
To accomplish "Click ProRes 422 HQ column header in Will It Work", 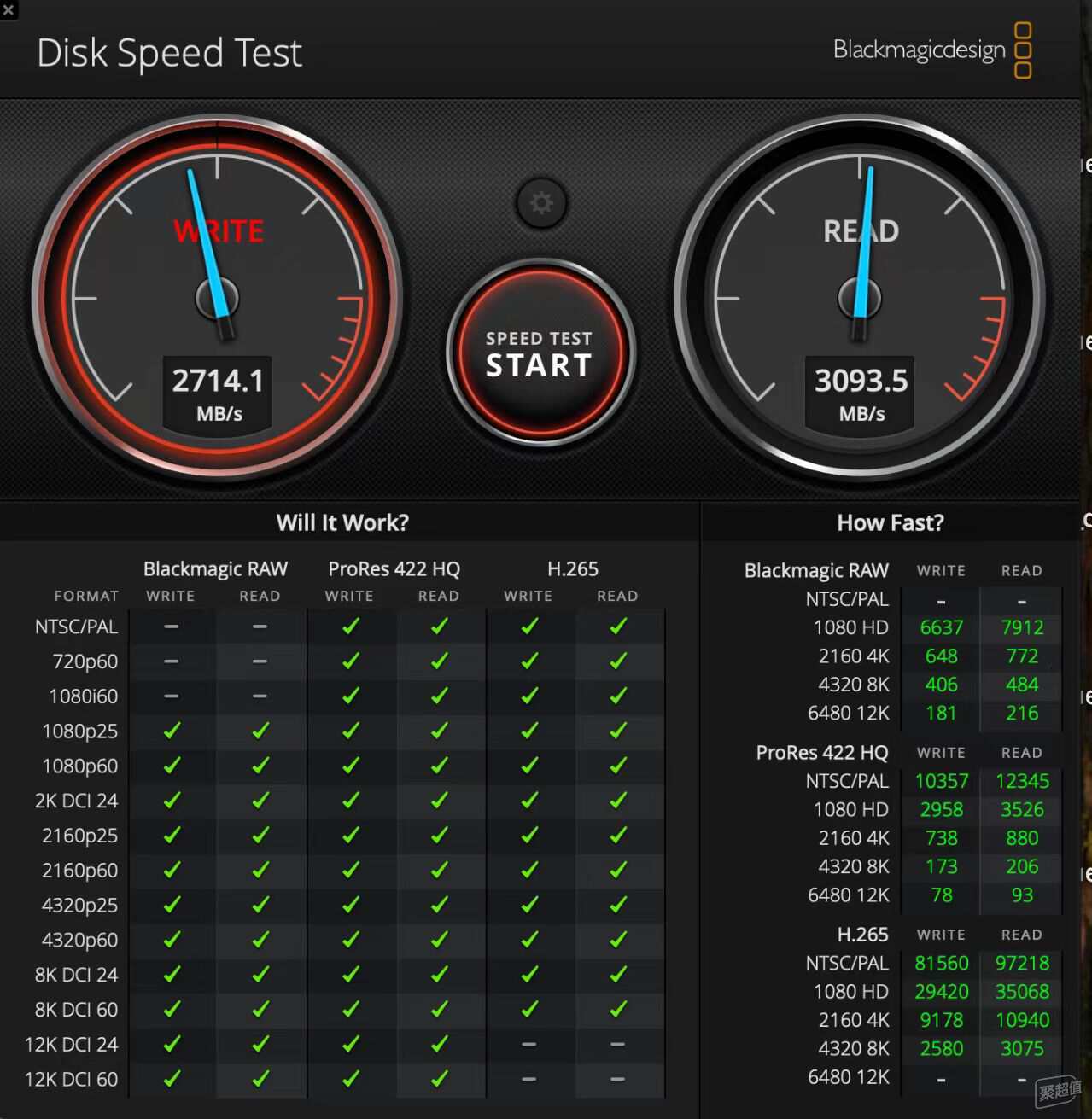I will [x=394, y=569].
